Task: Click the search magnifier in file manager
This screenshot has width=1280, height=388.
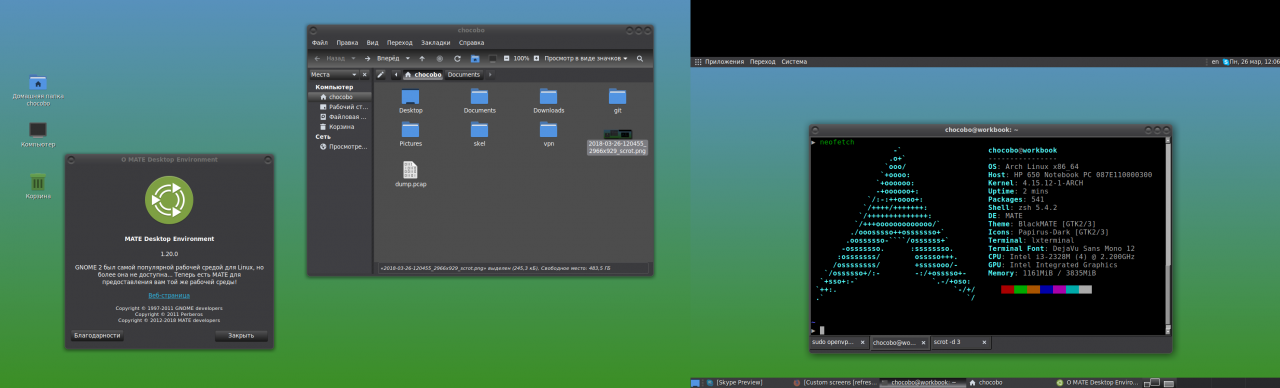Action: point(639,58)
